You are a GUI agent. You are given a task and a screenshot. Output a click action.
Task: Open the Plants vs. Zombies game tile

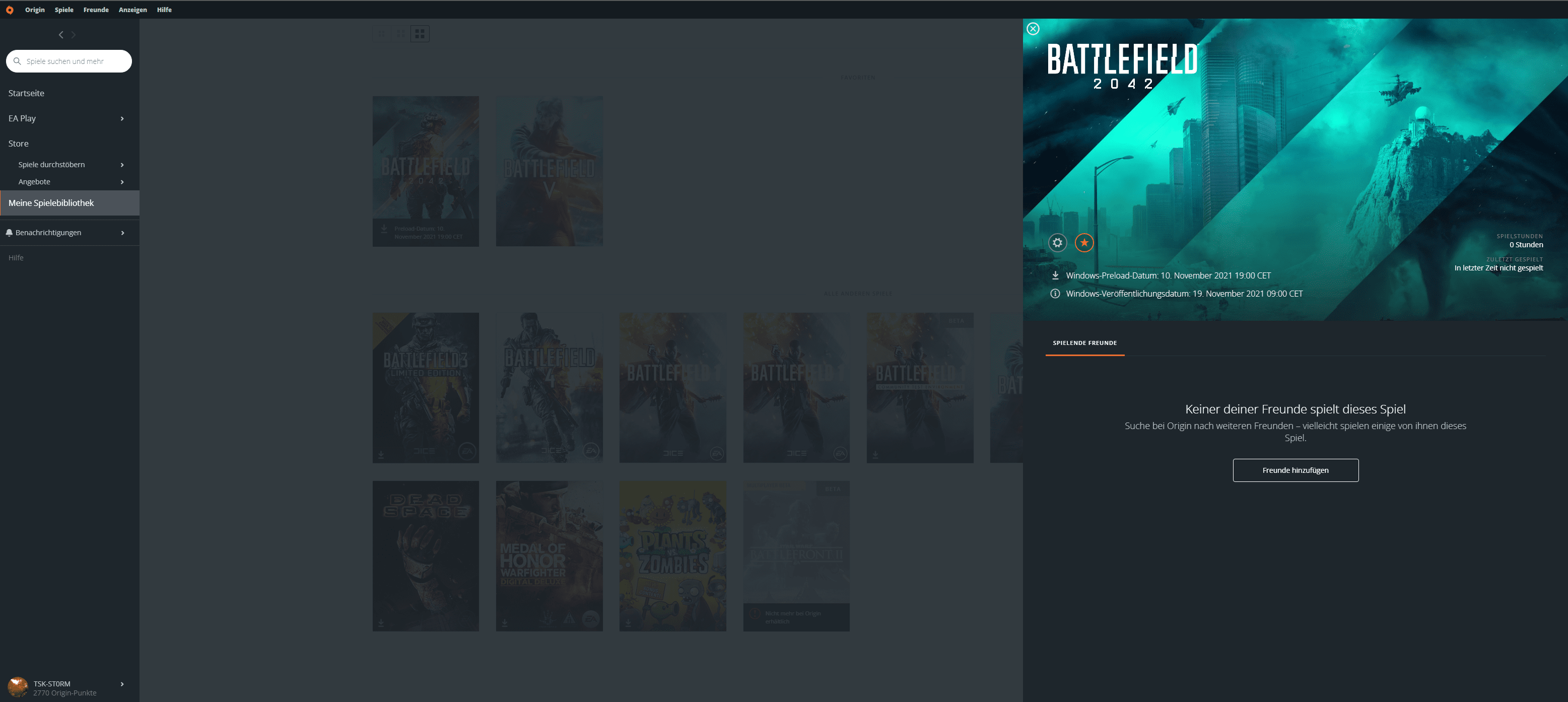pos(672,555)
